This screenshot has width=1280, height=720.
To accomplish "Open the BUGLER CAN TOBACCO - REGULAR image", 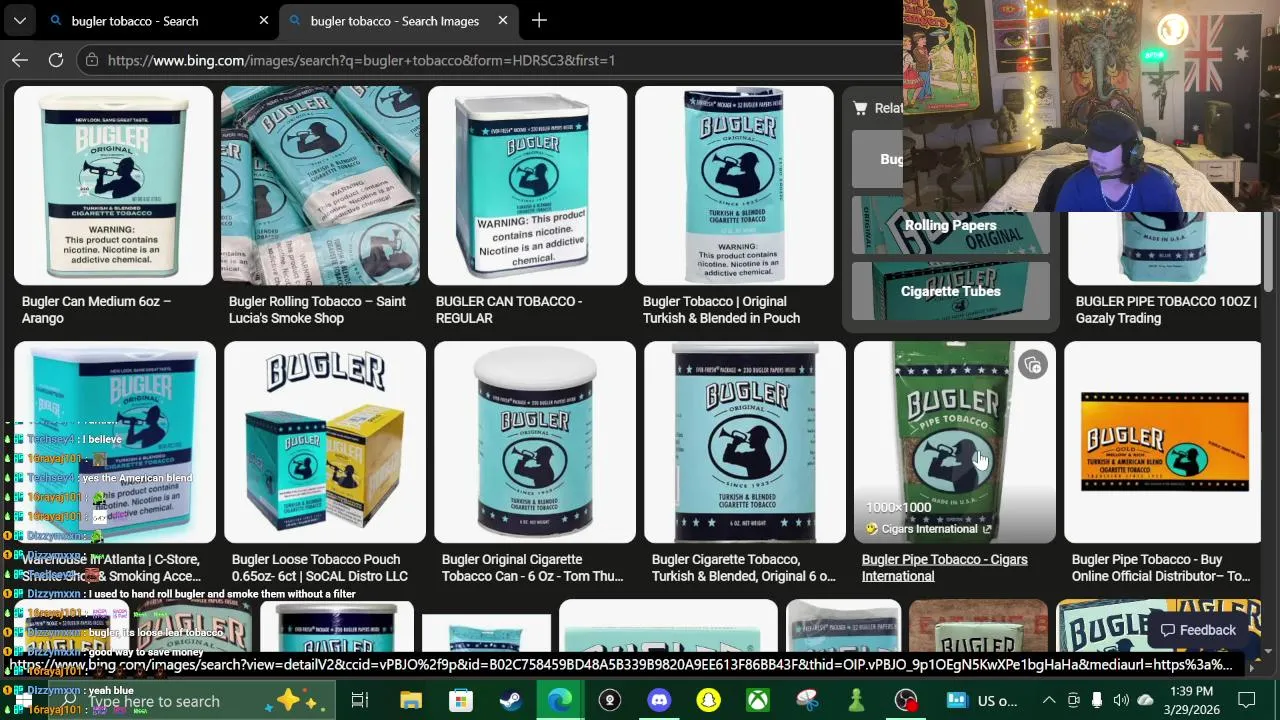I will click(528, 186).
